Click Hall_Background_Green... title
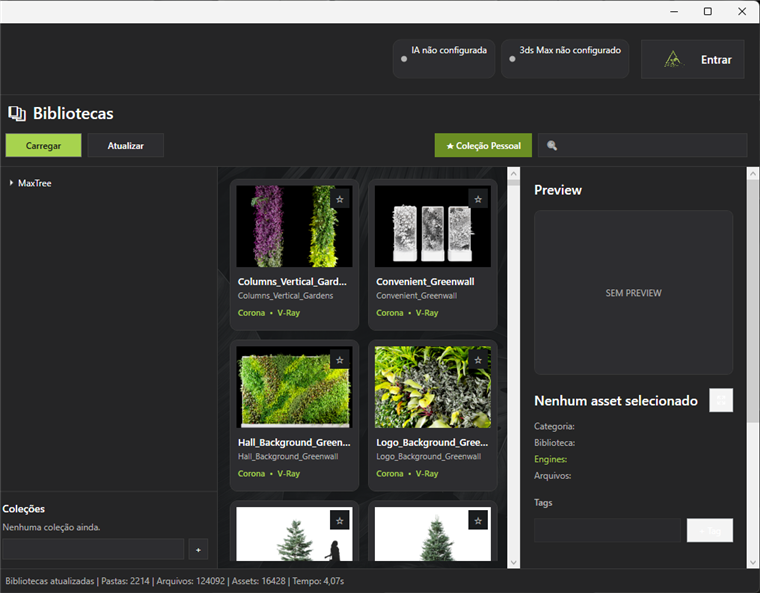Screen dimensions: 760x593 pyautogui.click(x=294, y=442)
